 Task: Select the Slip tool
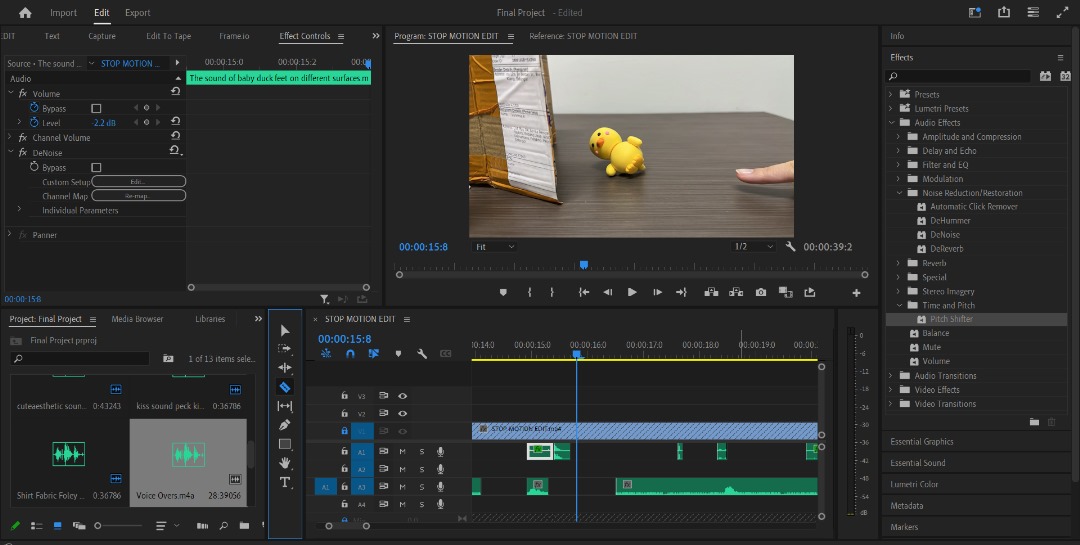[284, 406]
